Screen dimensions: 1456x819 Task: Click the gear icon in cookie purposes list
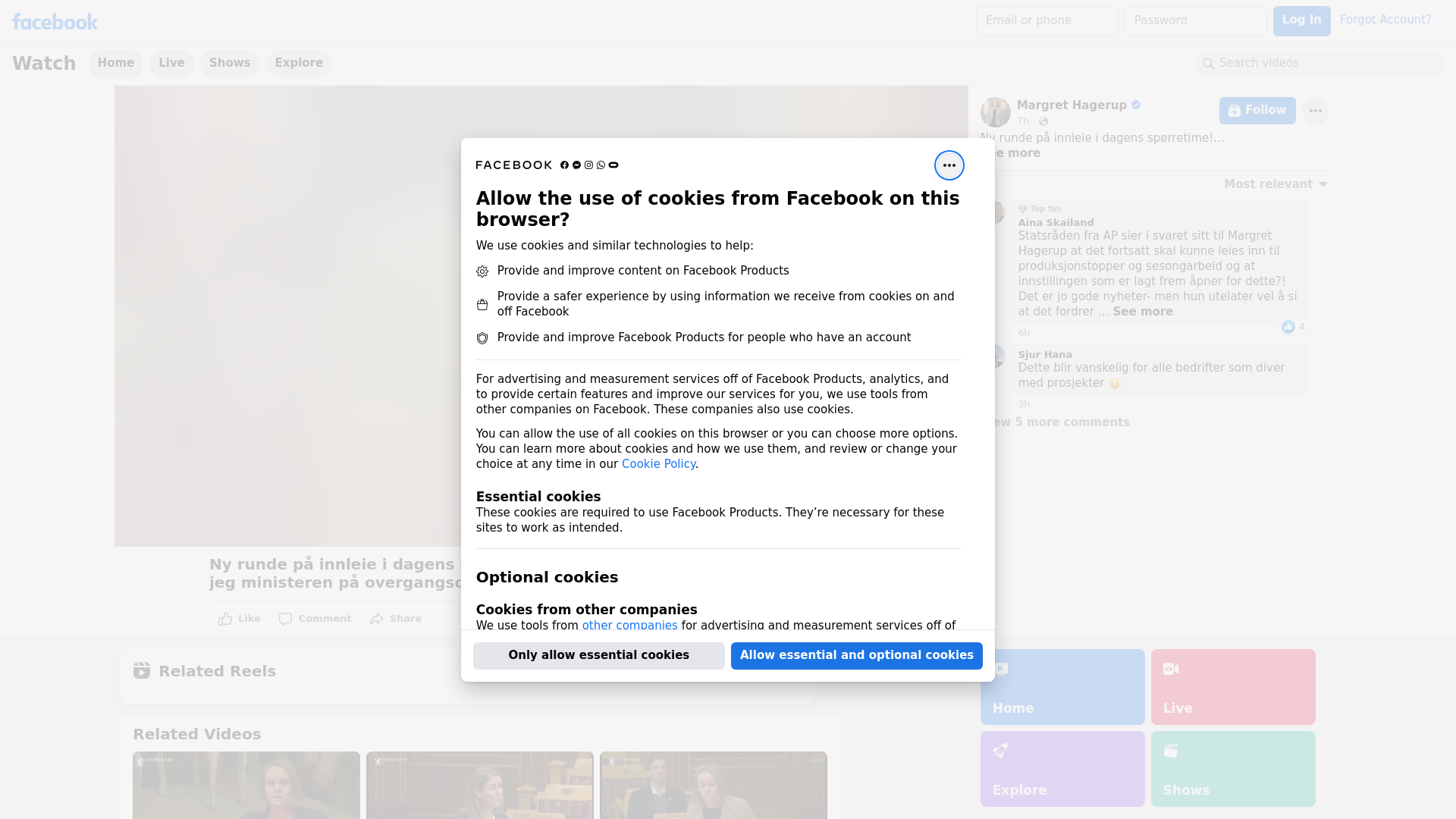click(482, 271)
